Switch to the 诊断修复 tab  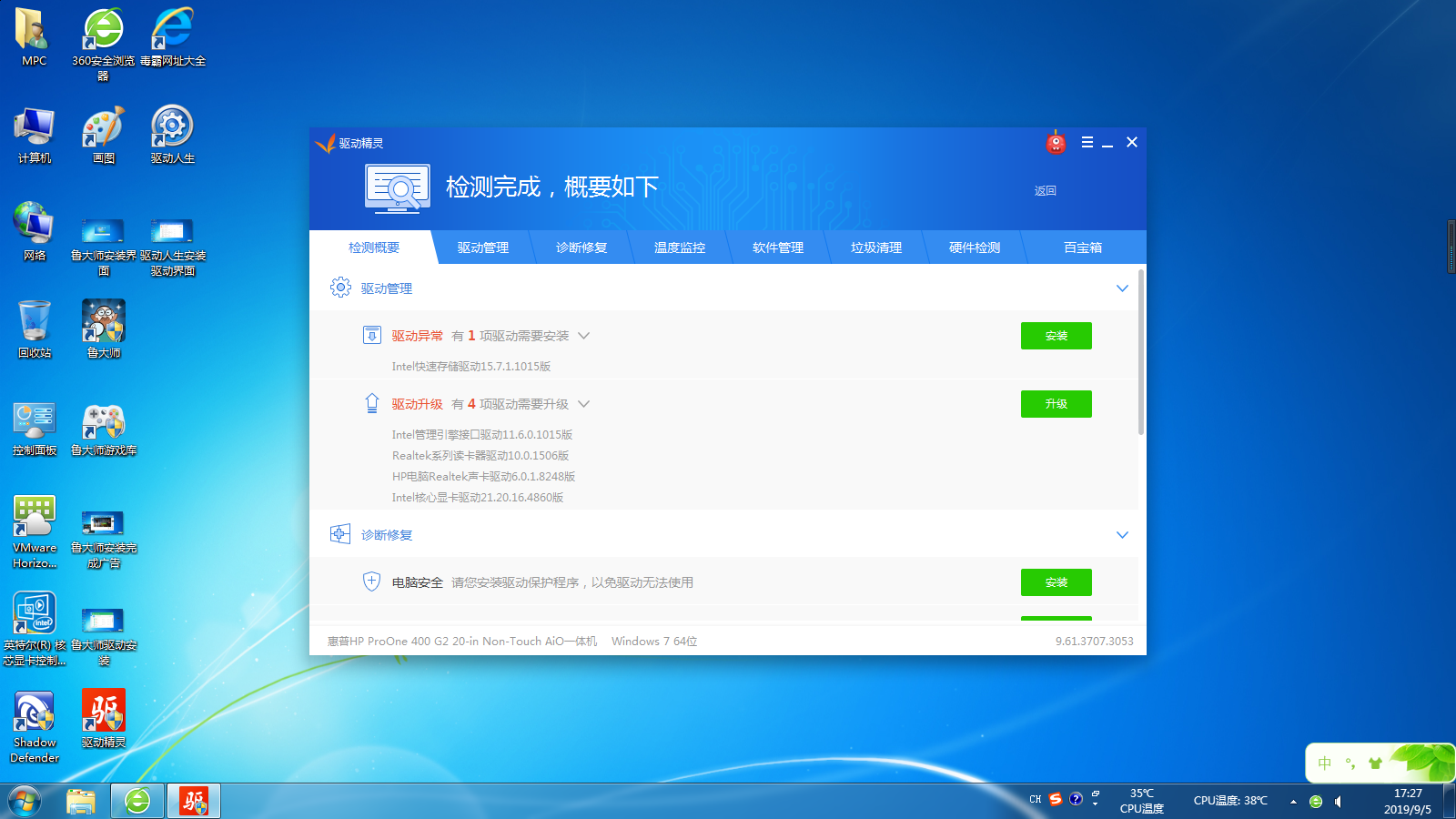coord(581,248)
